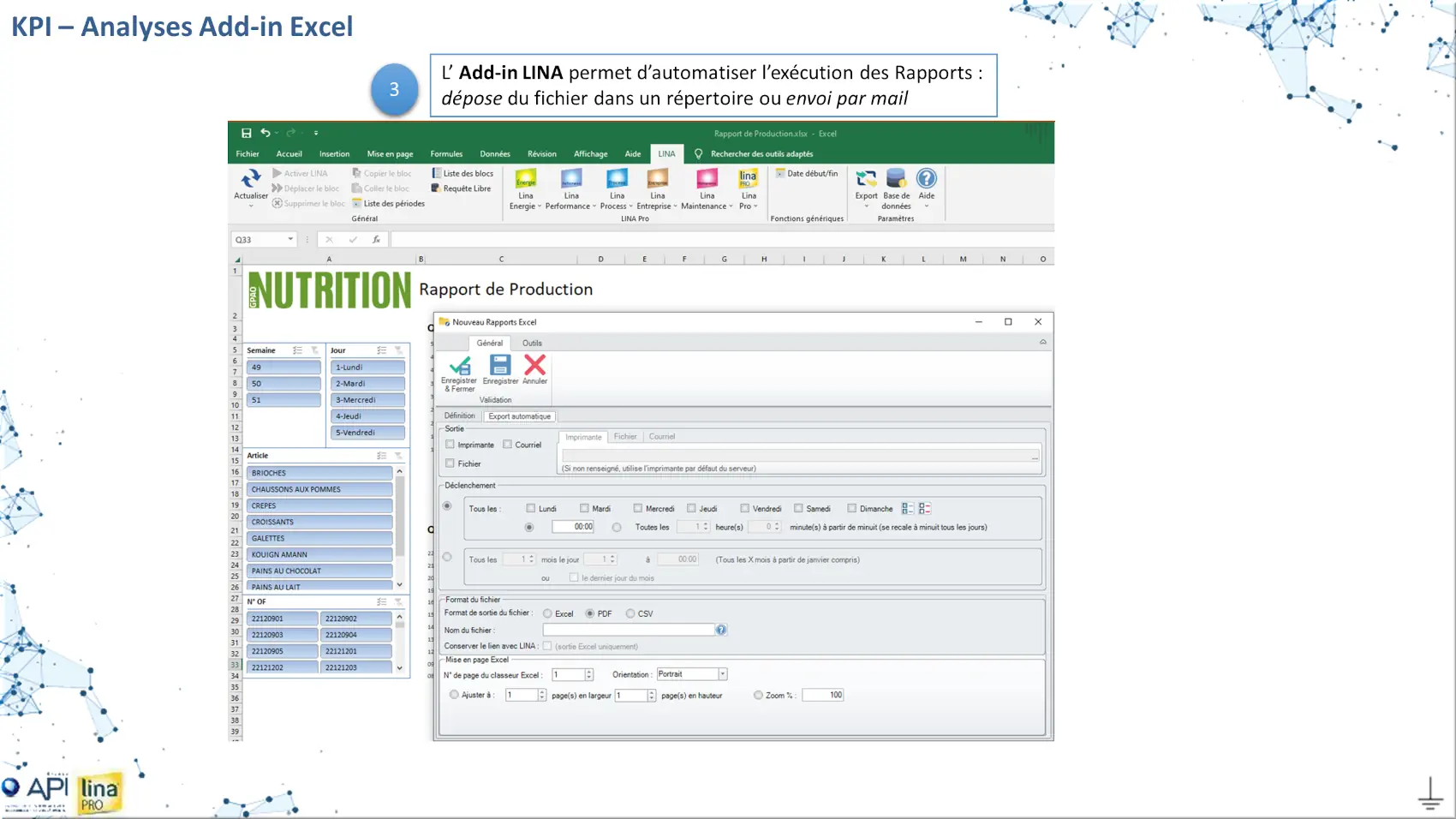Viewport: 1456px width, 819px height.
Task: Toggle multi-select on the Jour slicer
Action: (382, 350)
